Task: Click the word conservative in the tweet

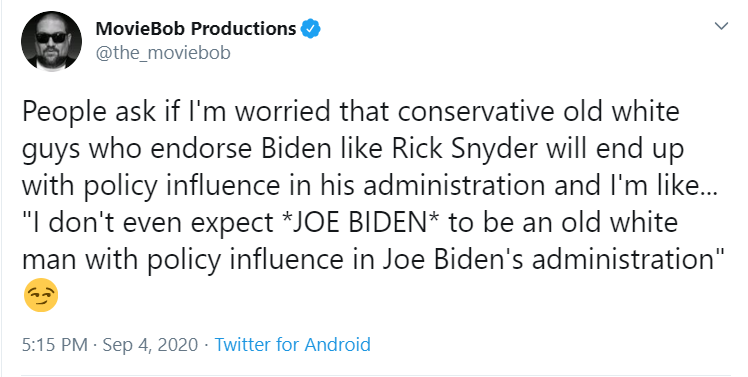Action: (x=476, y=112)
